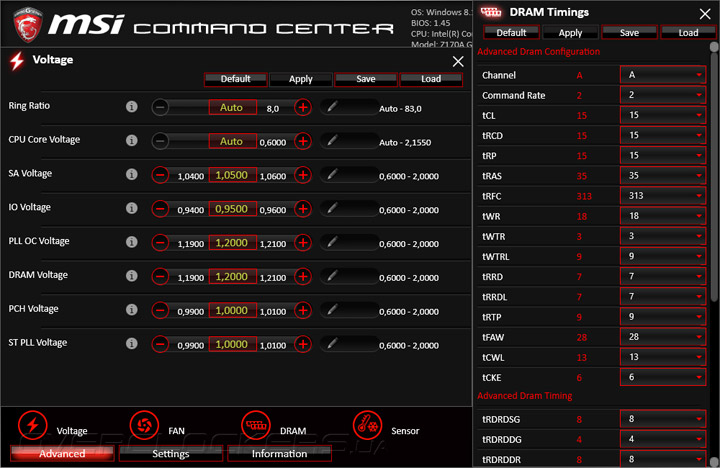The height and width of the screenshot is (468, 720).
Task: Edit SA Voltage using pencil icon
Action: 332,175
